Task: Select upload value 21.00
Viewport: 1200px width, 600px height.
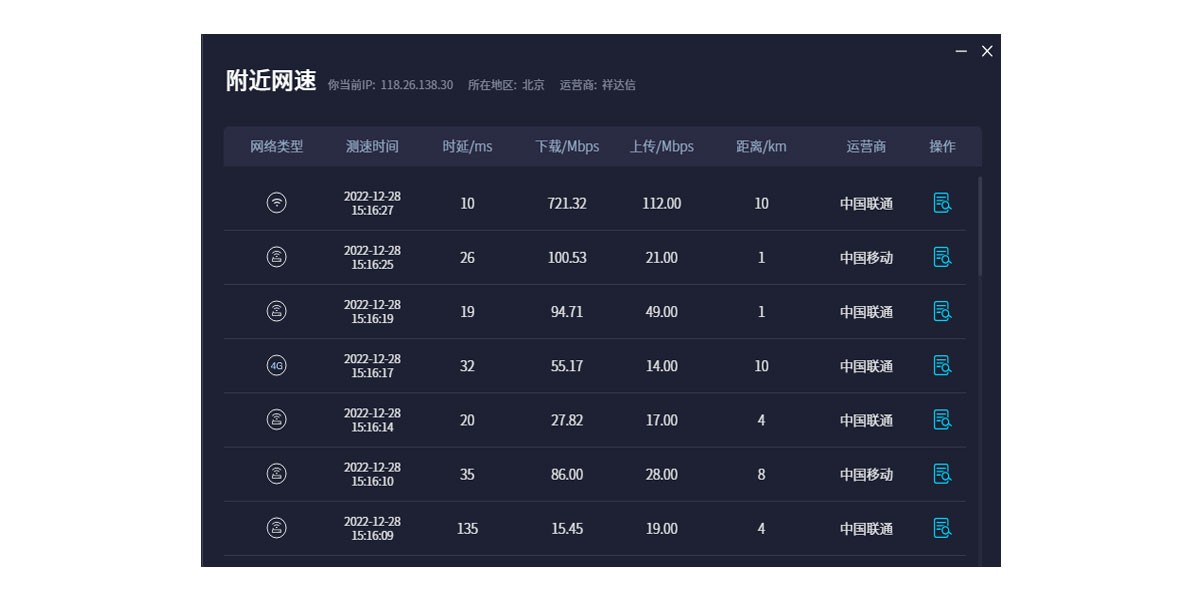Action: click(x=661, y=257)
